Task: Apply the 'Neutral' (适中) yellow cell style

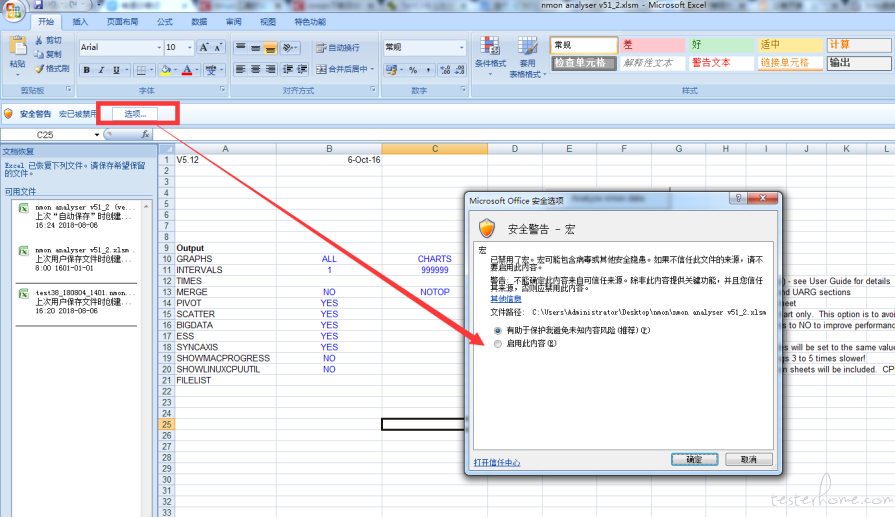Action: click(x=790, y=44)
